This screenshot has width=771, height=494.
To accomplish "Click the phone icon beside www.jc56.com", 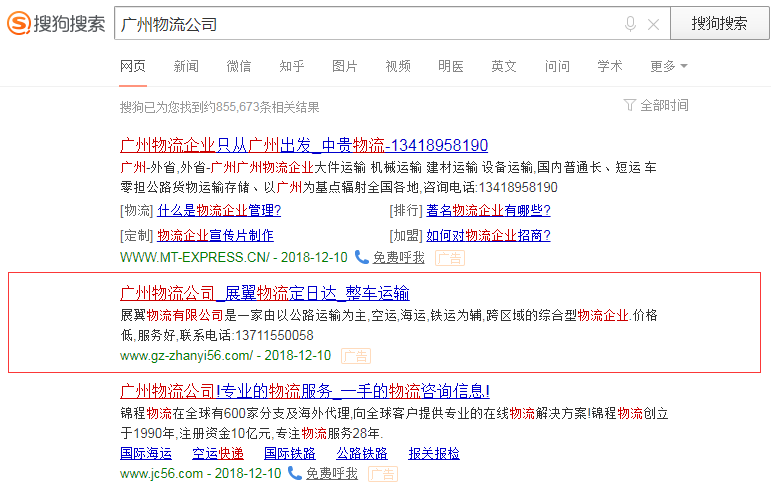I will 295,473.
